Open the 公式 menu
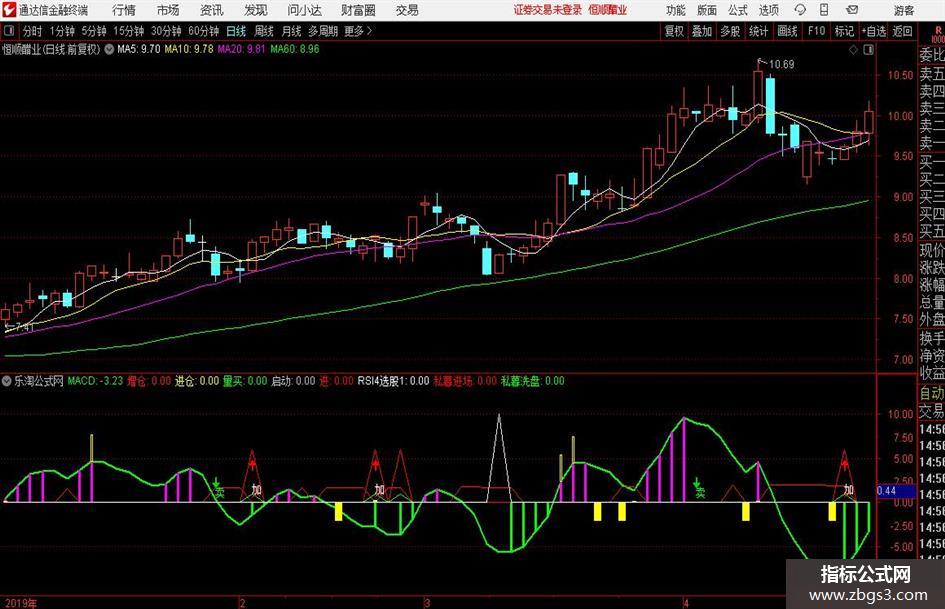 [x=738, y=10]
